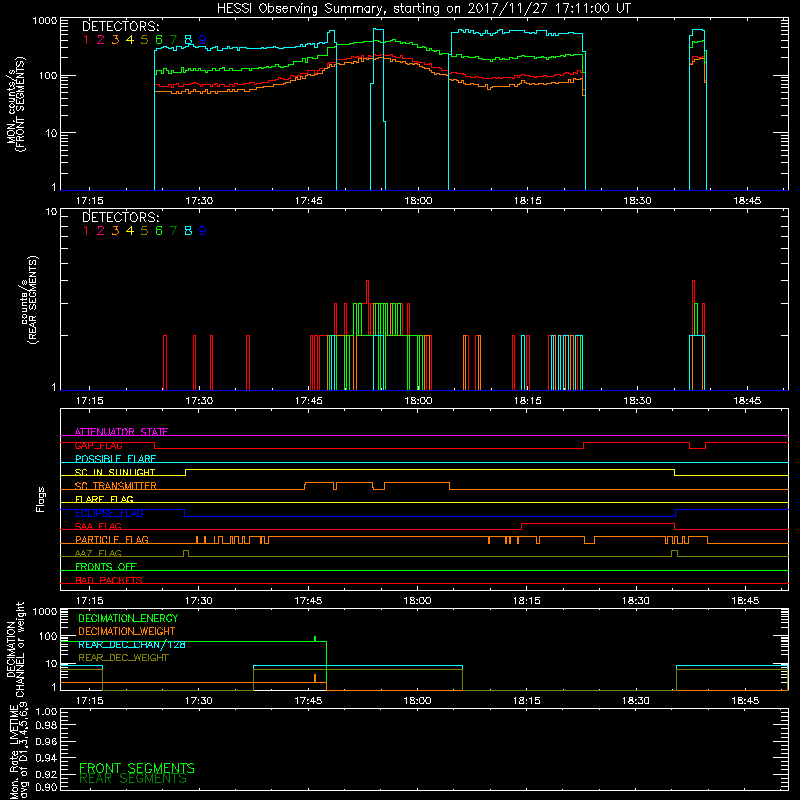Pick detector 5 in the rear segments legend
The image size is (800, 800).
144,231
